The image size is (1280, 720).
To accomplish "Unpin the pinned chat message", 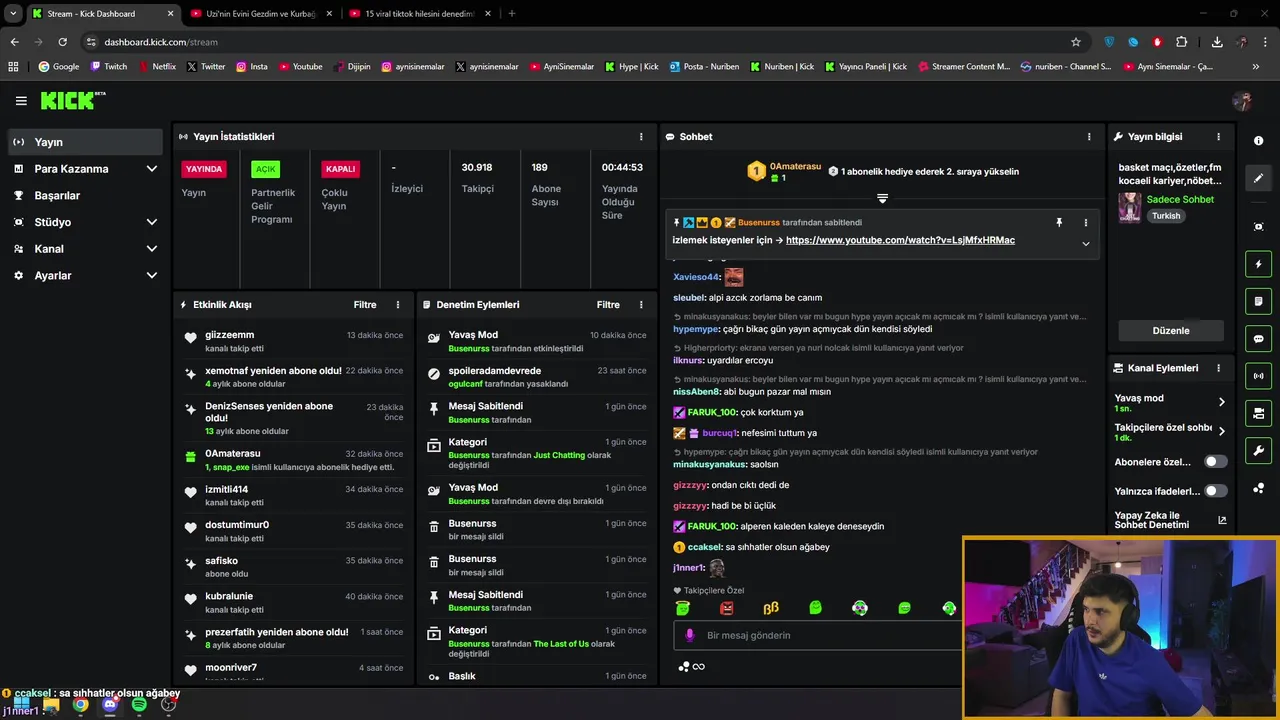I will (x=1059, y=223).
